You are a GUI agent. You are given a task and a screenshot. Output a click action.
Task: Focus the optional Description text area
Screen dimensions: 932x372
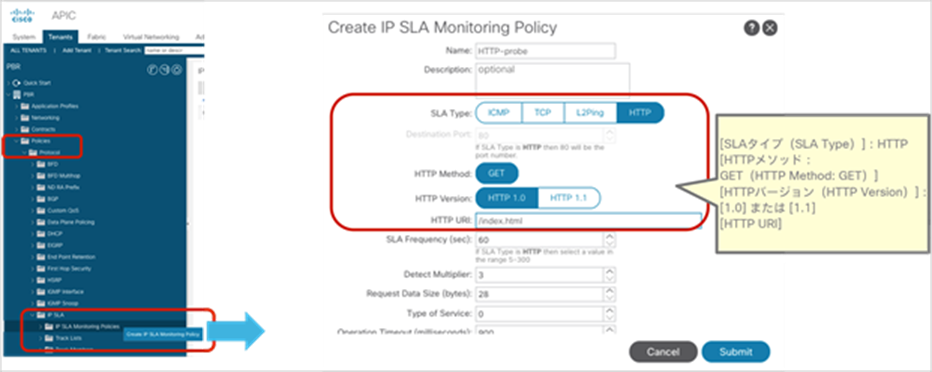552,80
